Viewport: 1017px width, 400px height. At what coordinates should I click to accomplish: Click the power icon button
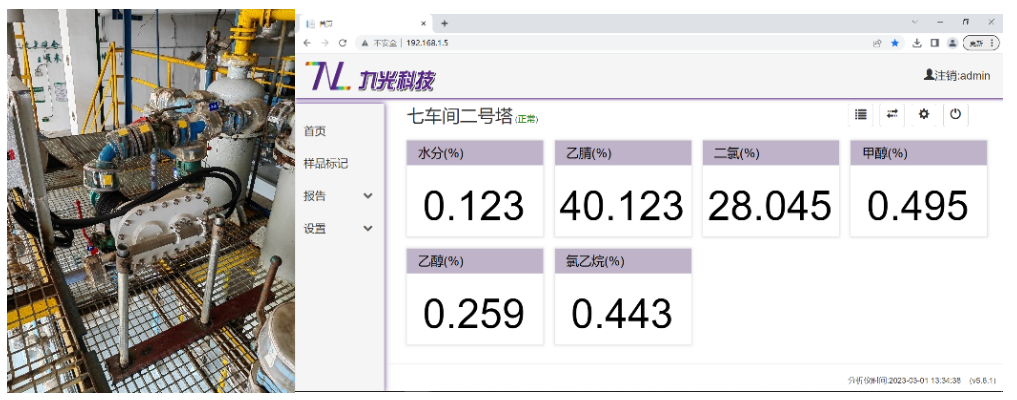(x=955, y=115)
